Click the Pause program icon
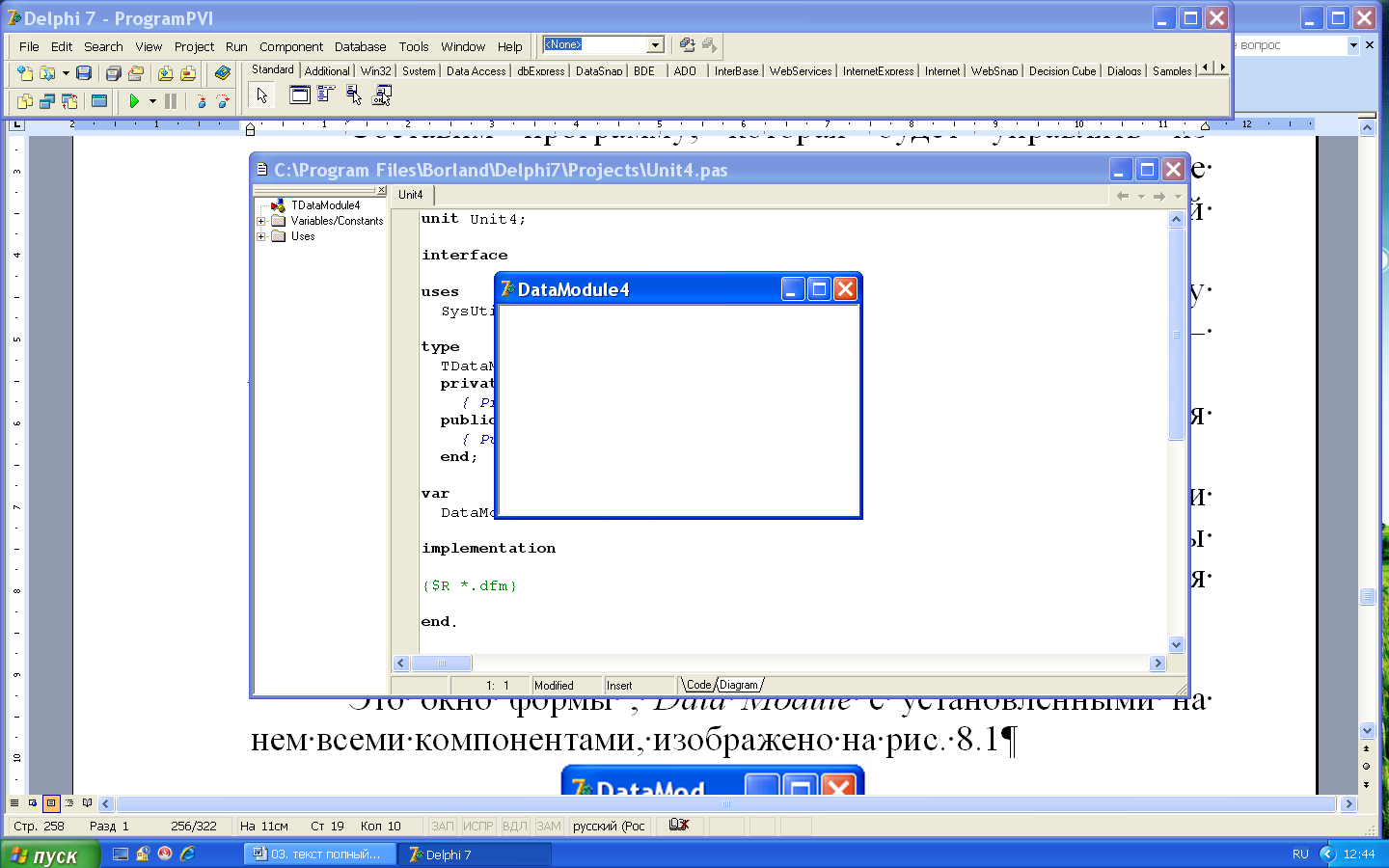This screenshot has width=1389, height=868. tap(171, 101)
